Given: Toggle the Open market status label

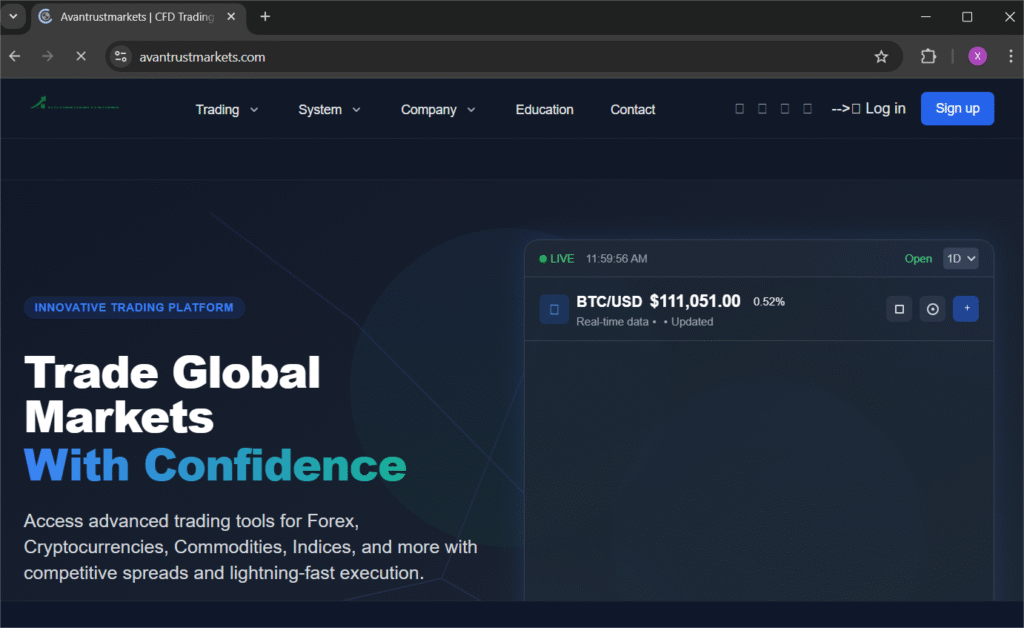Looking at the screenshot, I should pos(917,258).
